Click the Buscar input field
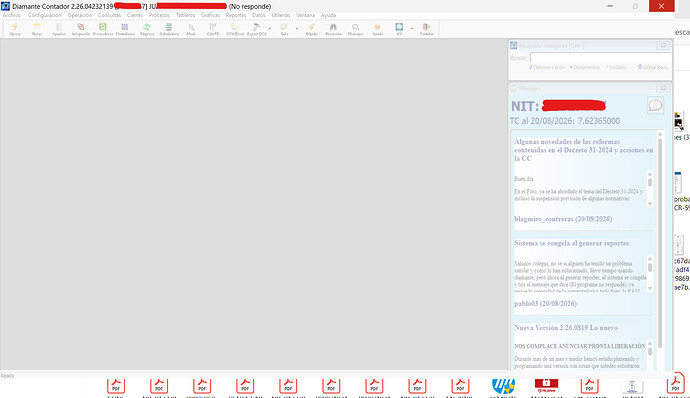This screenshot has width=690, height=398. 600,58
